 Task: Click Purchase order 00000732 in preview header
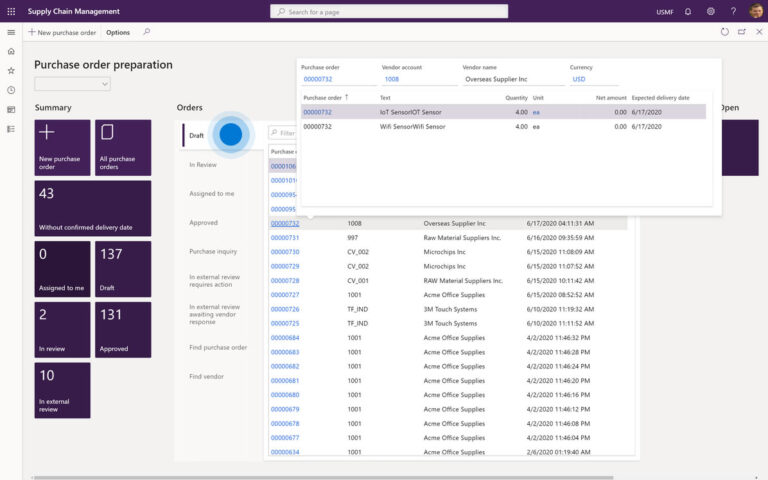point(318,79)
